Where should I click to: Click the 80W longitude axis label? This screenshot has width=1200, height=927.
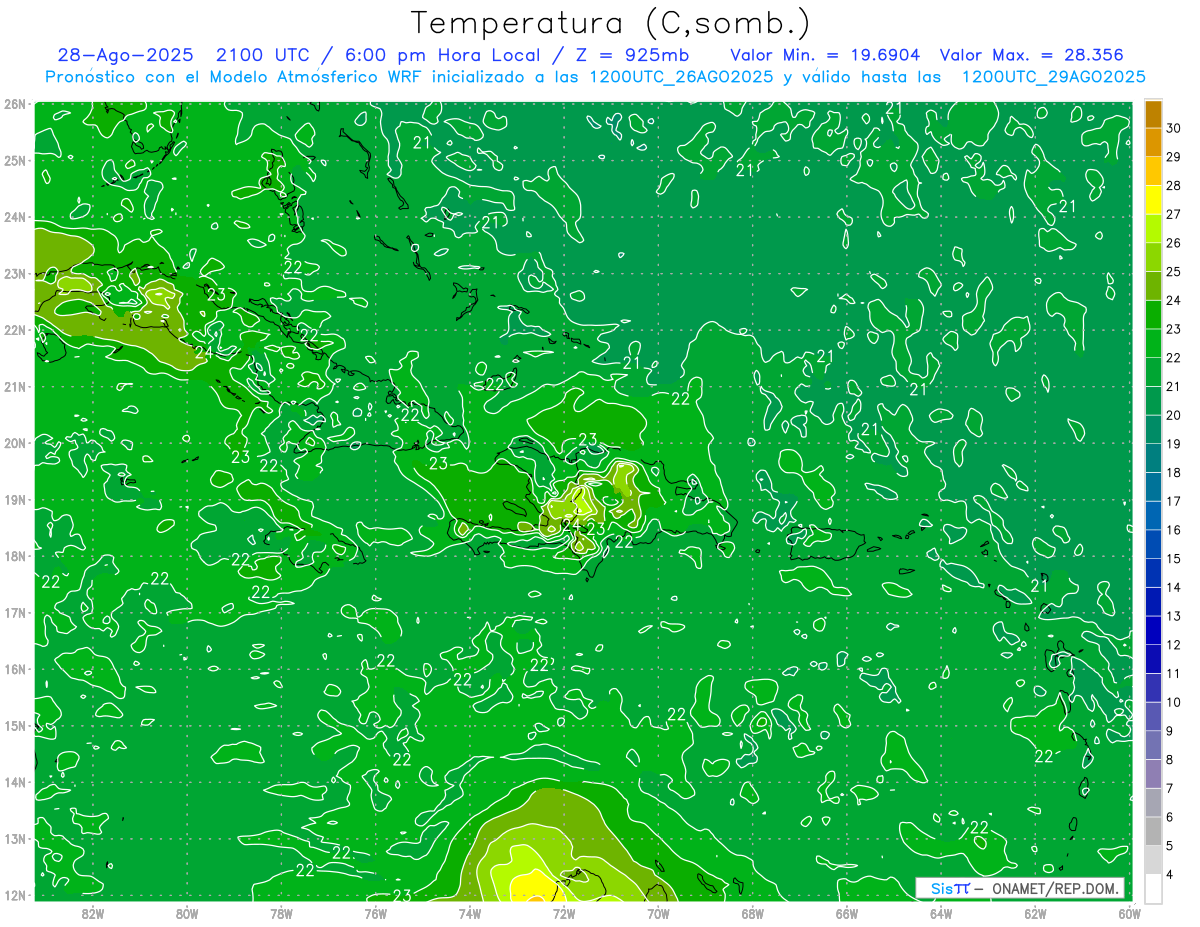[x=187, y=913]
